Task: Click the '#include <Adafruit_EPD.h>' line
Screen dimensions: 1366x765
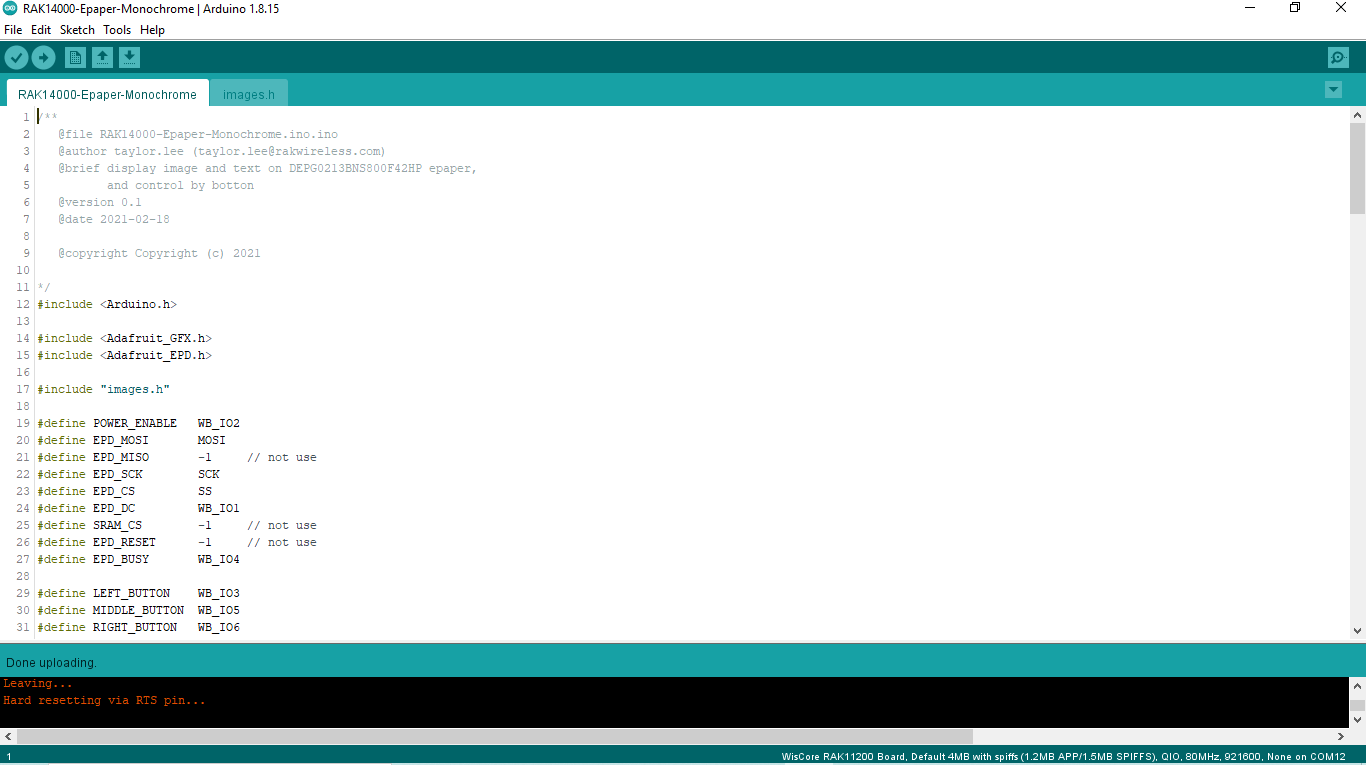Action: pyautogui.click(x=124, y=355)
